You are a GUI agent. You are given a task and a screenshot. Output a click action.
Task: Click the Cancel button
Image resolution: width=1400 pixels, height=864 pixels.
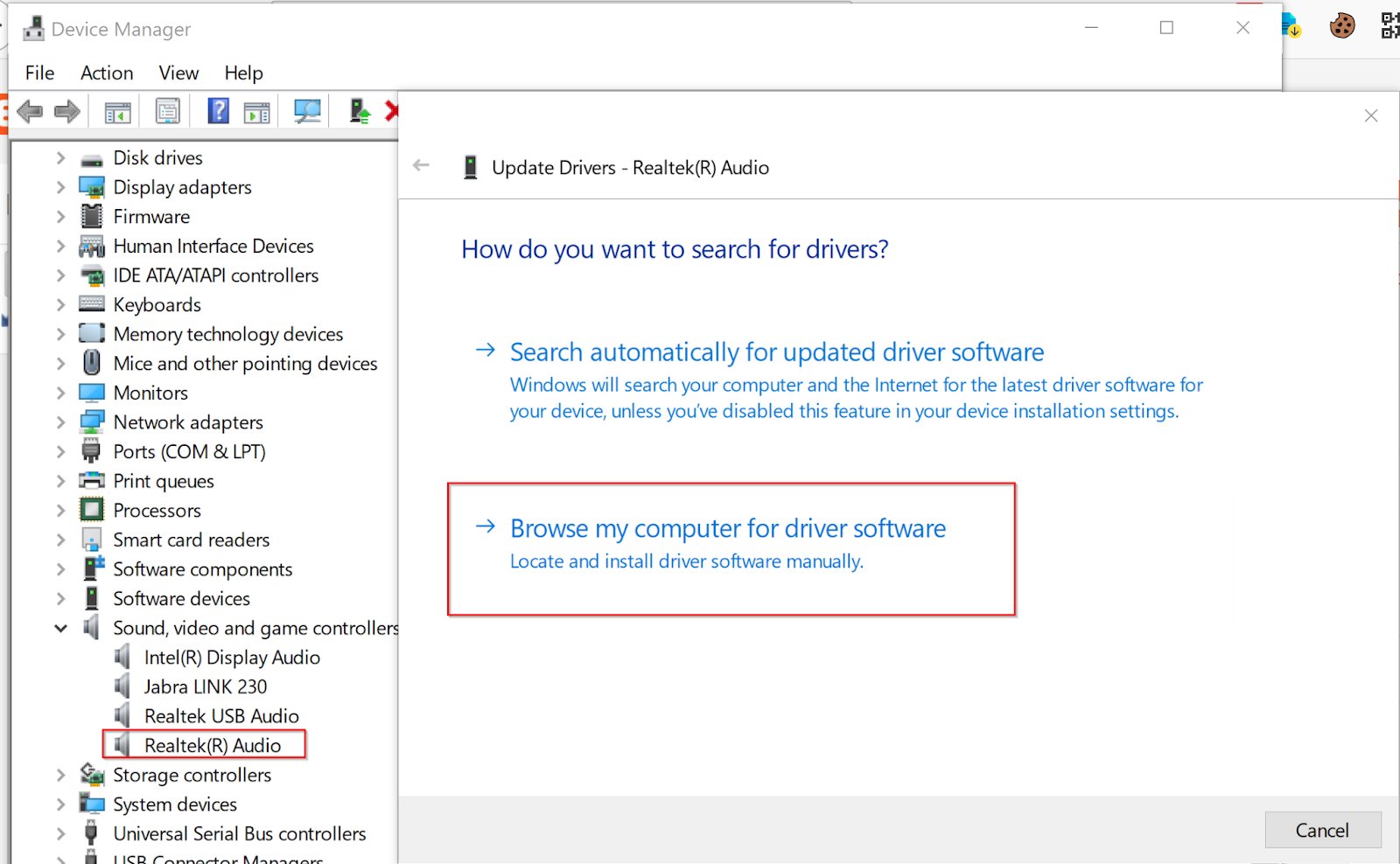point(1323,830)
